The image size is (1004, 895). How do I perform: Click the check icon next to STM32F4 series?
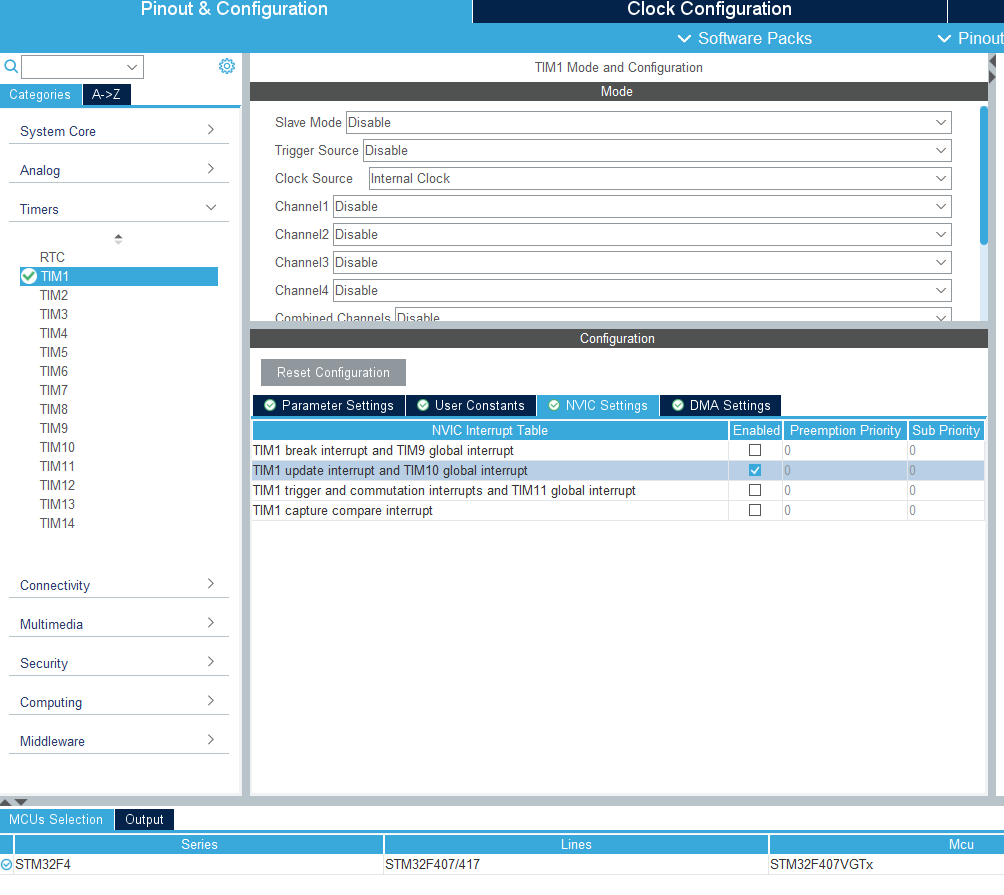6,864
